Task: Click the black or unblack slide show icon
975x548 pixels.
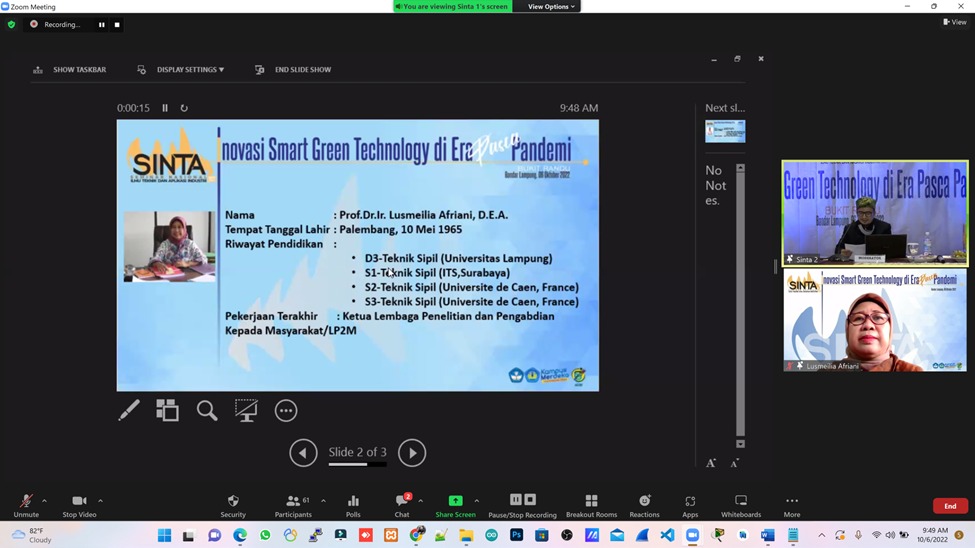Action: tap(246, 411)
